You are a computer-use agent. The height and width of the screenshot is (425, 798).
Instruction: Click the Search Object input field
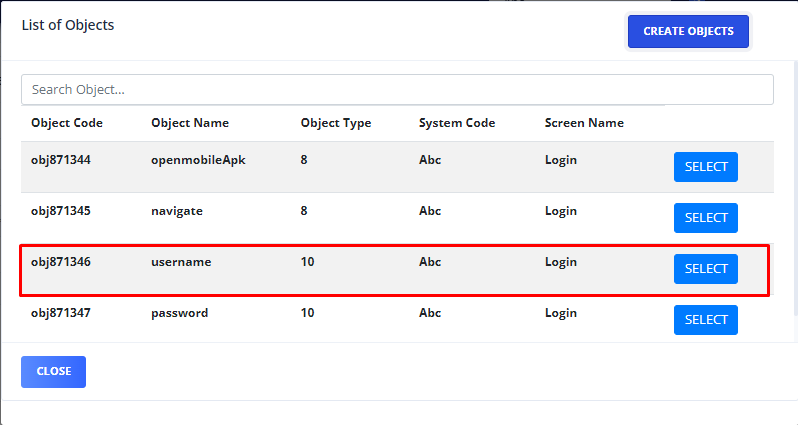tap(397, 90)
